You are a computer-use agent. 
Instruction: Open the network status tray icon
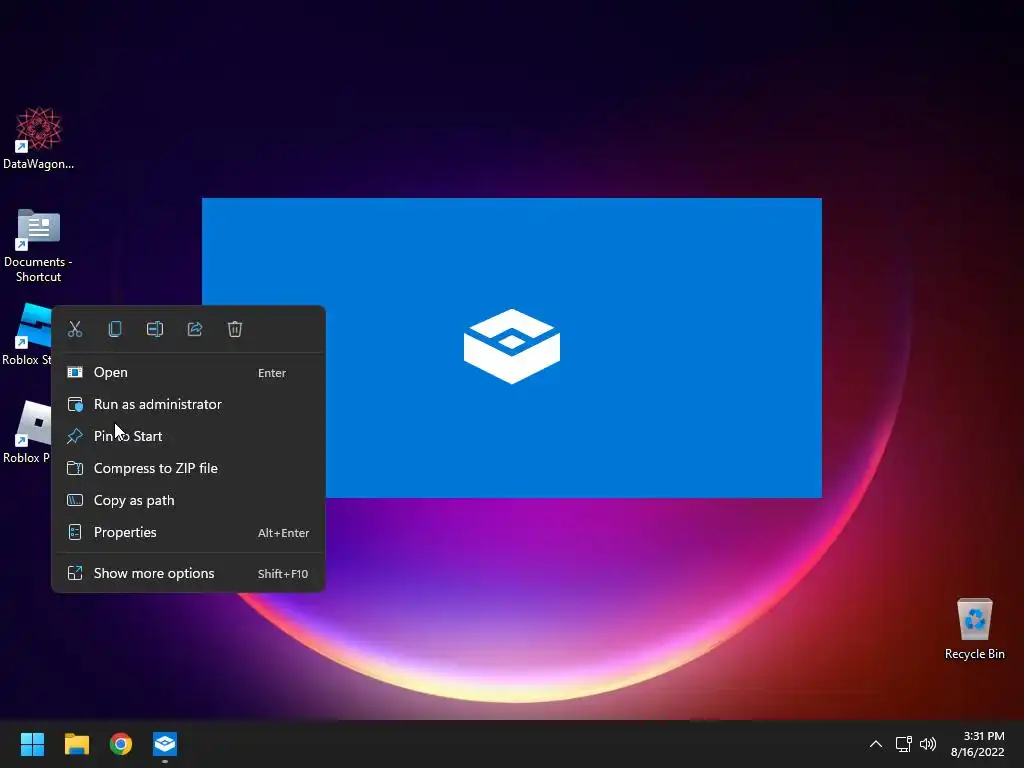(x=904, y=744)
